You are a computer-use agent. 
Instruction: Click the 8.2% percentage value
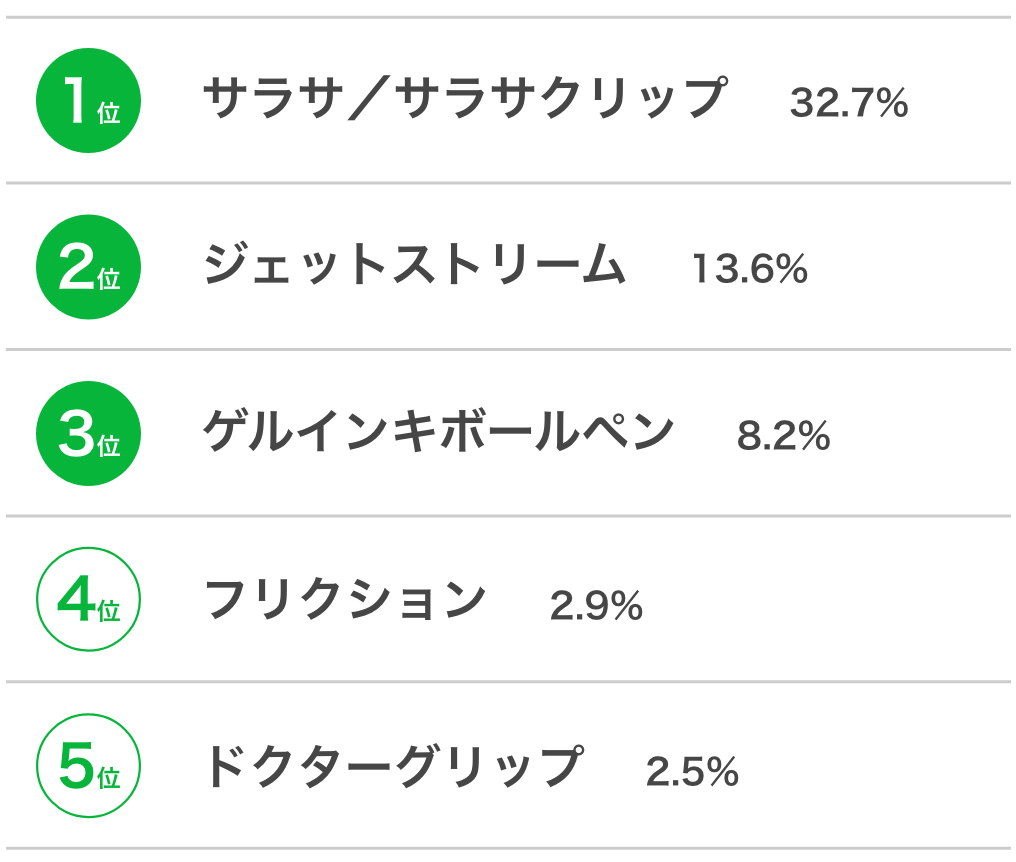(783, 435)
